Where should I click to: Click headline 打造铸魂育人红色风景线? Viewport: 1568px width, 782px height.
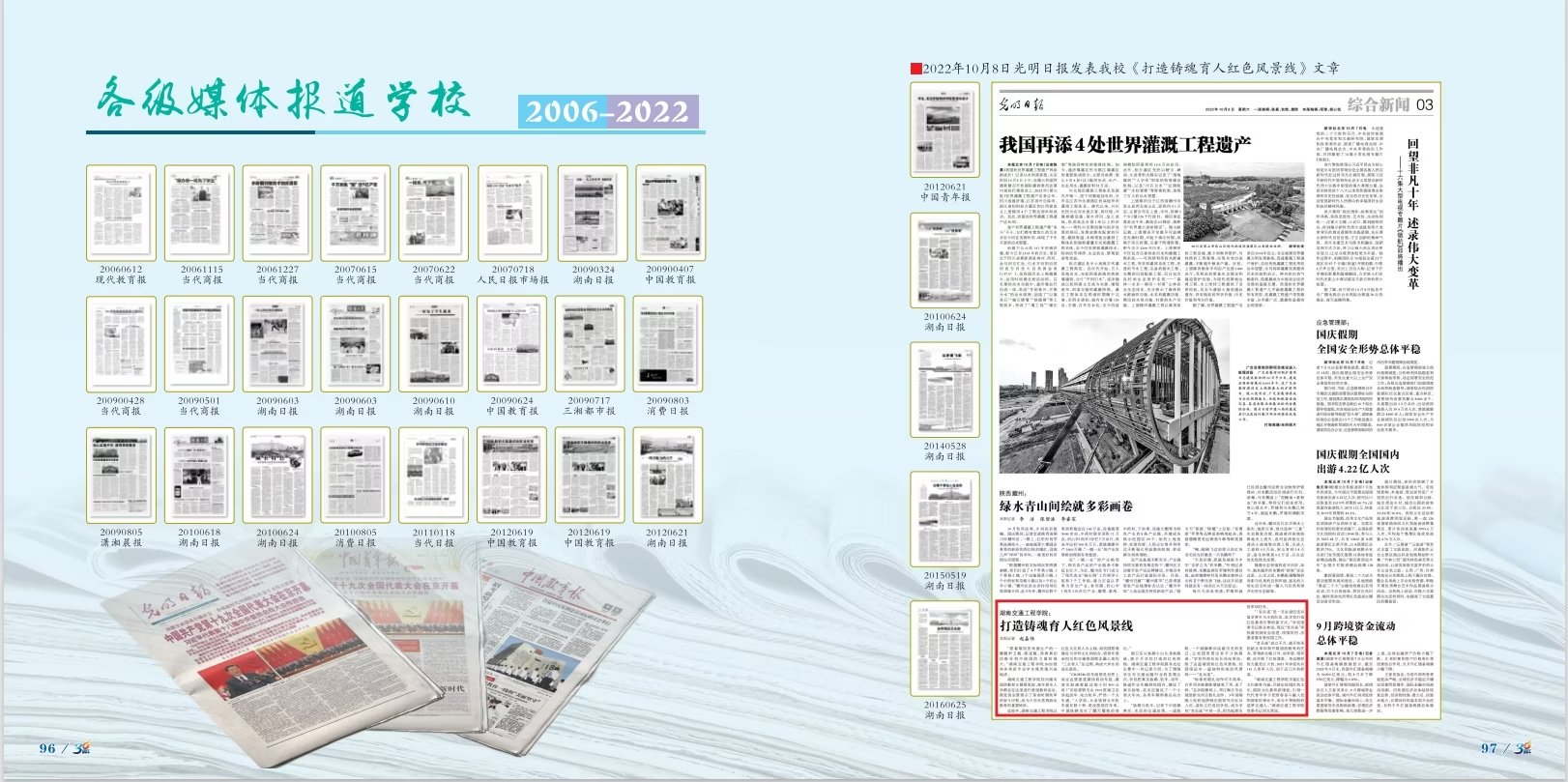coord(1066,626)
